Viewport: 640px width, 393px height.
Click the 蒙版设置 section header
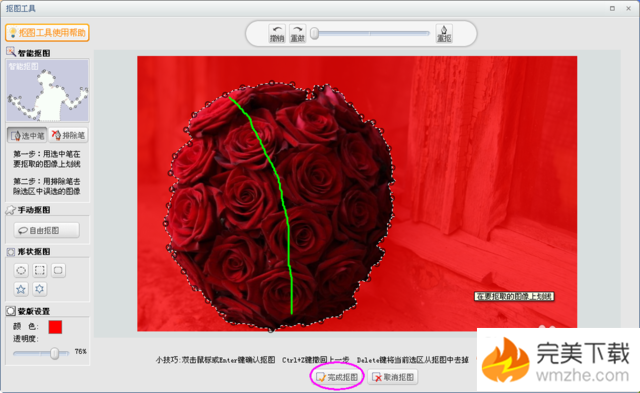29,311
